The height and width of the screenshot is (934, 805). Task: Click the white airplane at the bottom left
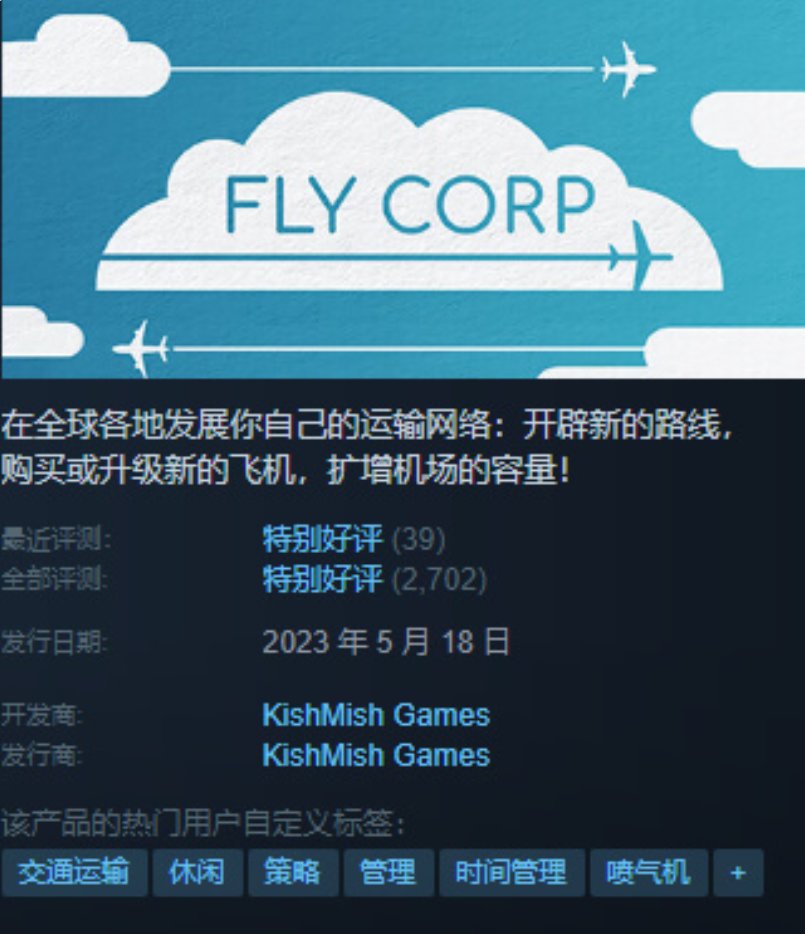click(141, 349)
